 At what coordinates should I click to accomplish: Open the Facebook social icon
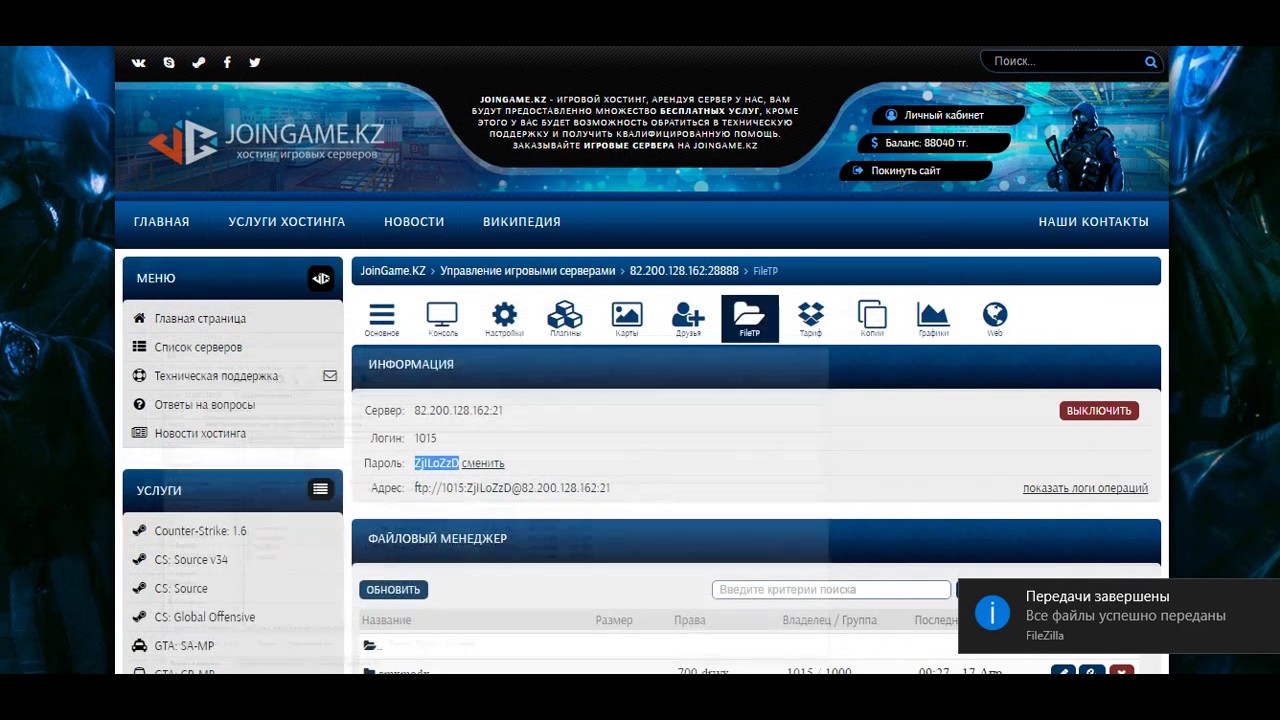[227, 62]
